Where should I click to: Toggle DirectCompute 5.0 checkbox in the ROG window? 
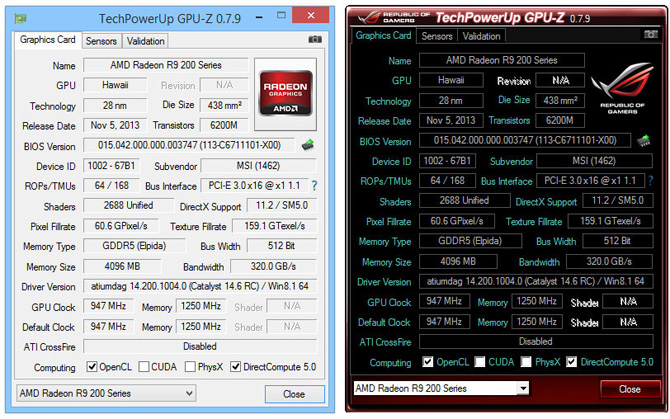(571, 362)
